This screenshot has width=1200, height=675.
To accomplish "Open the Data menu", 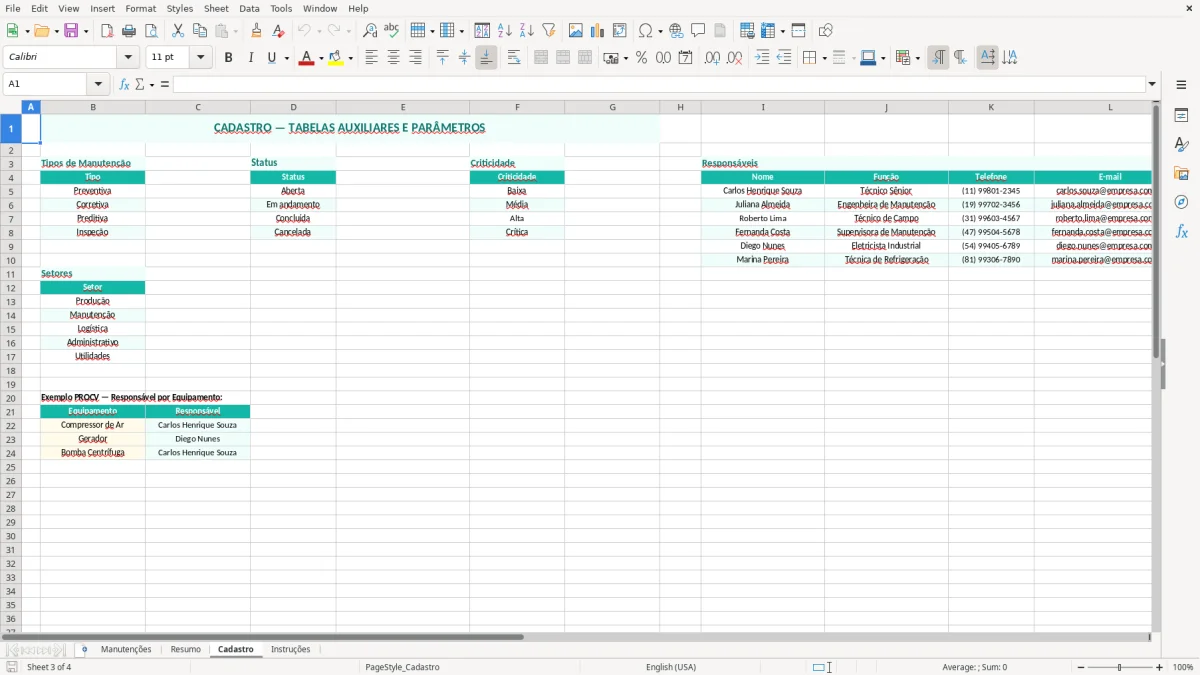I will [249, 8].
